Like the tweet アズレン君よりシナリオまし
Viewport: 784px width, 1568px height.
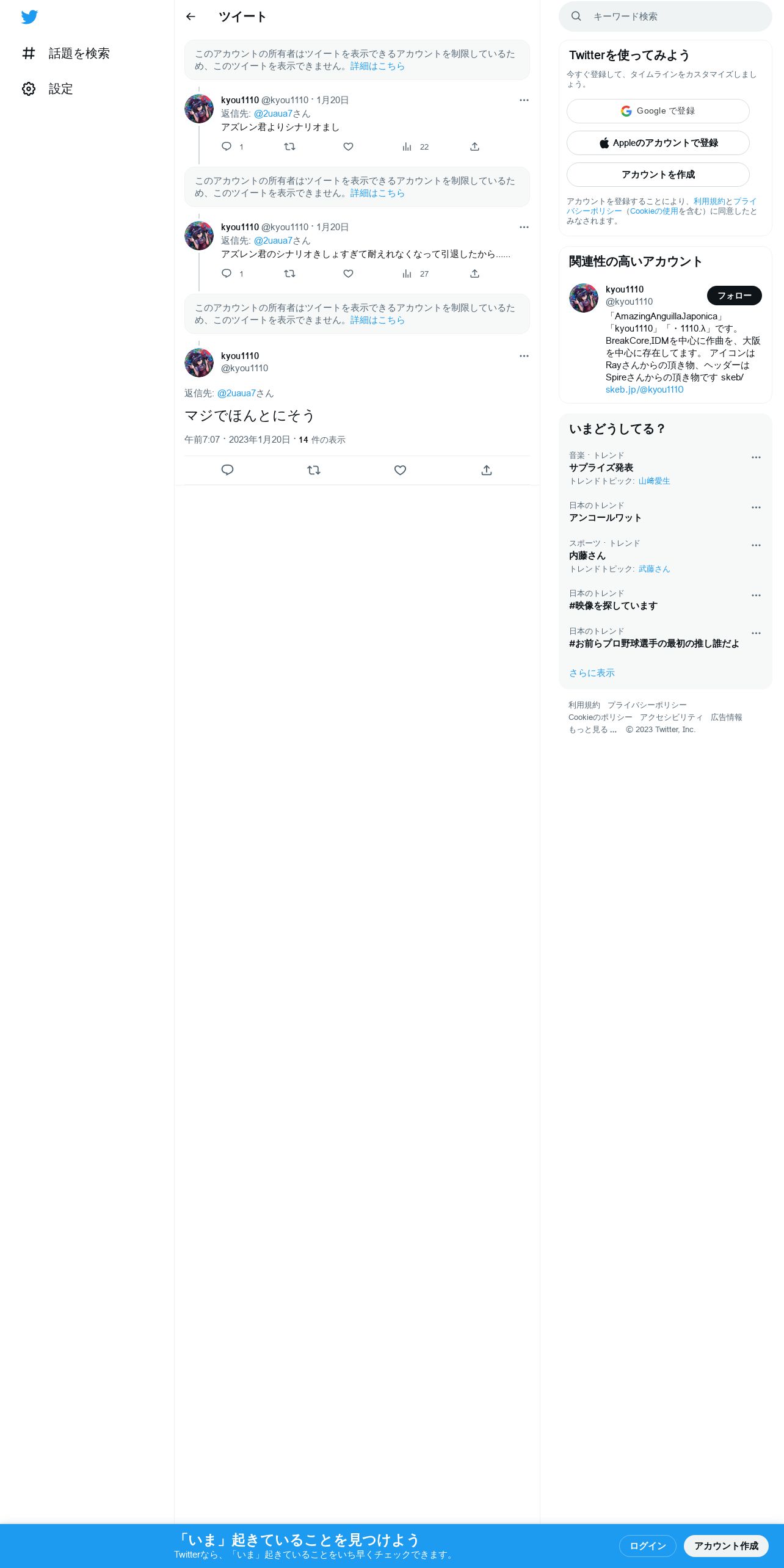pos(348,147)
